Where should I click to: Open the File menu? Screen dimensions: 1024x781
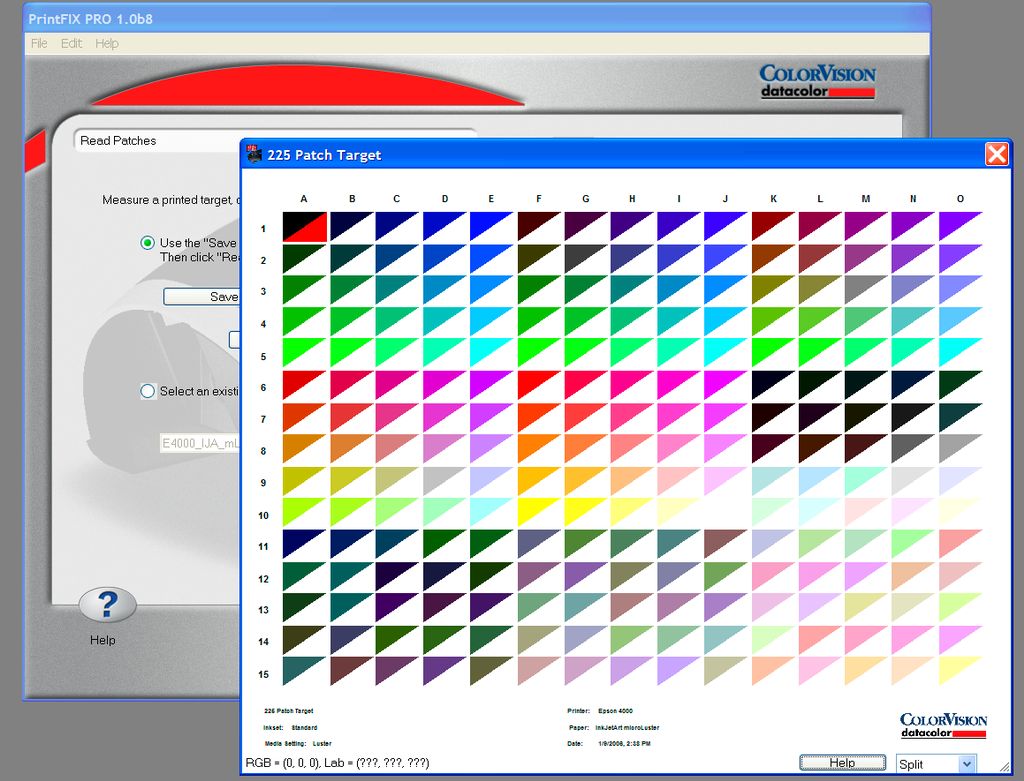(x=39, y=43)
